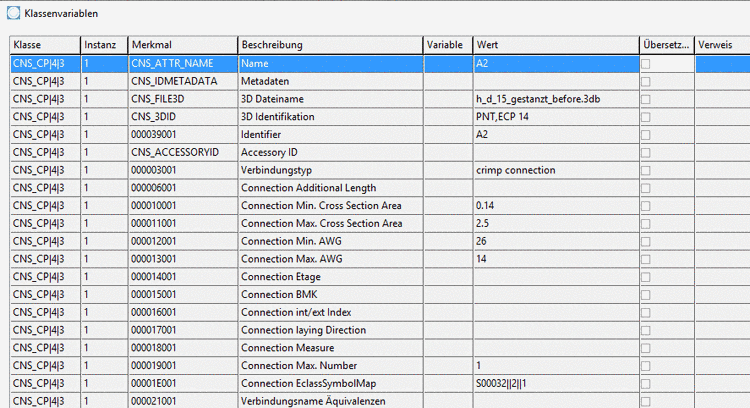Click value h_d_15_gestanzt_before.3db
Screen dimensions: 750x408
point(556,99)
